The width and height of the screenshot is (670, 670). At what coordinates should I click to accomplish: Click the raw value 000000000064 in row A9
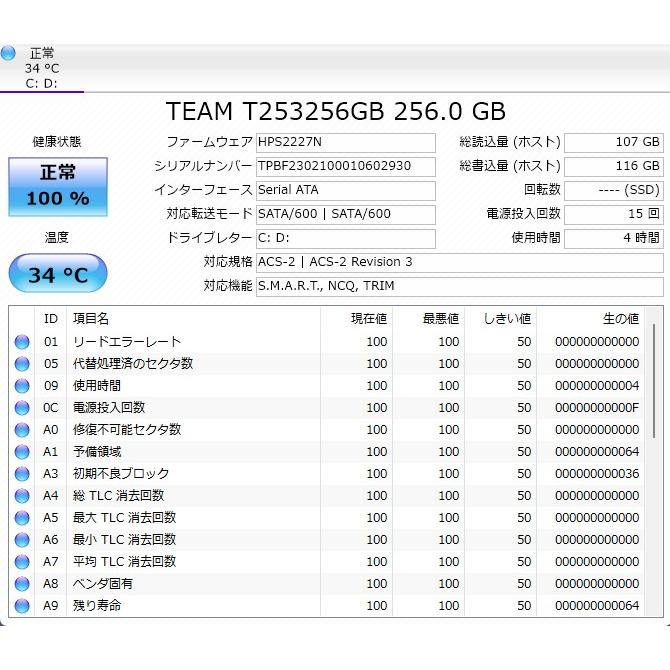click(x=597, y=606)
